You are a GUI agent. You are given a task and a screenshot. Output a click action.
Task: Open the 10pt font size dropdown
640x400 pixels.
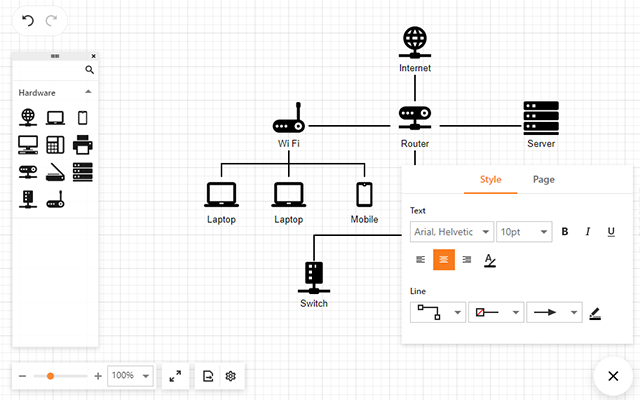pyautogui.click(x=524, y=232)
